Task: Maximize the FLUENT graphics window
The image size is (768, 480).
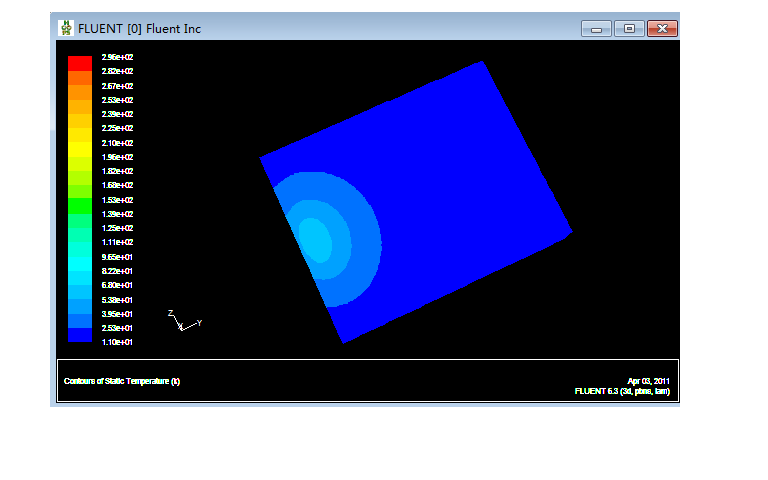Action: (629, 28)
